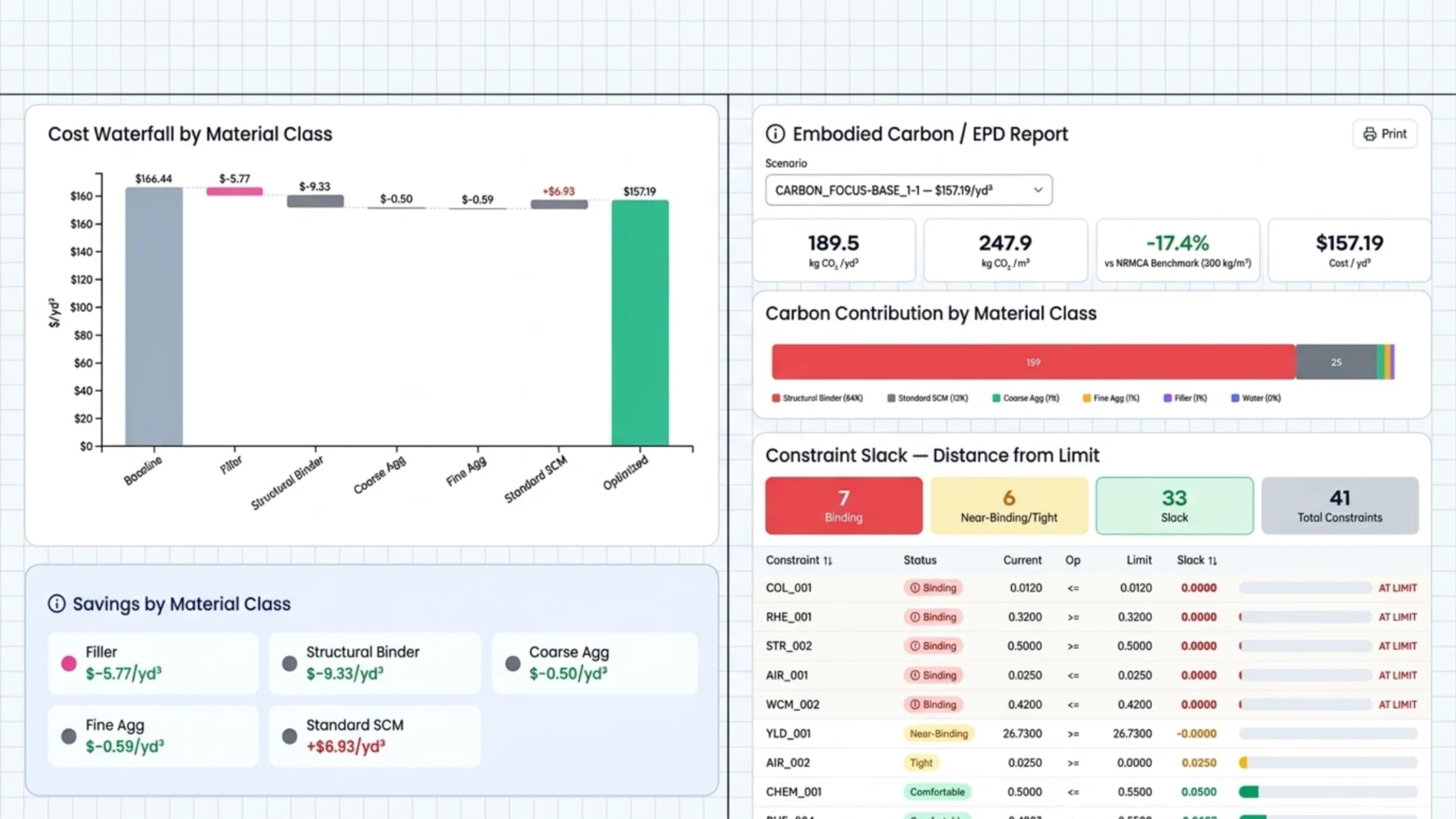Click the Near-Binding badge for YLD_001

938,733
